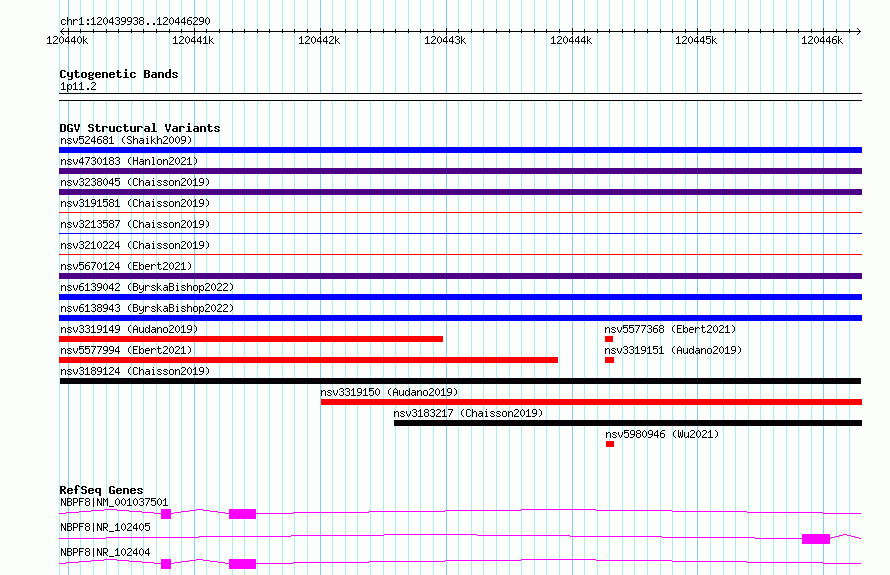Click the 120446k ruler tick label
The image size is (890, 575).
point(822,40)
